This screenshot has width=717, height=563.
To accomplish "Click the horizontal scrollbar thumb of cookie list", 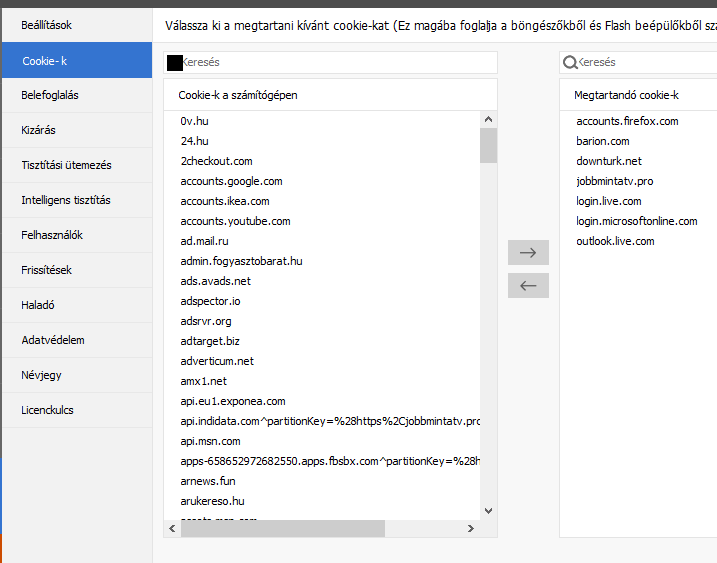I will click(283, 529).
